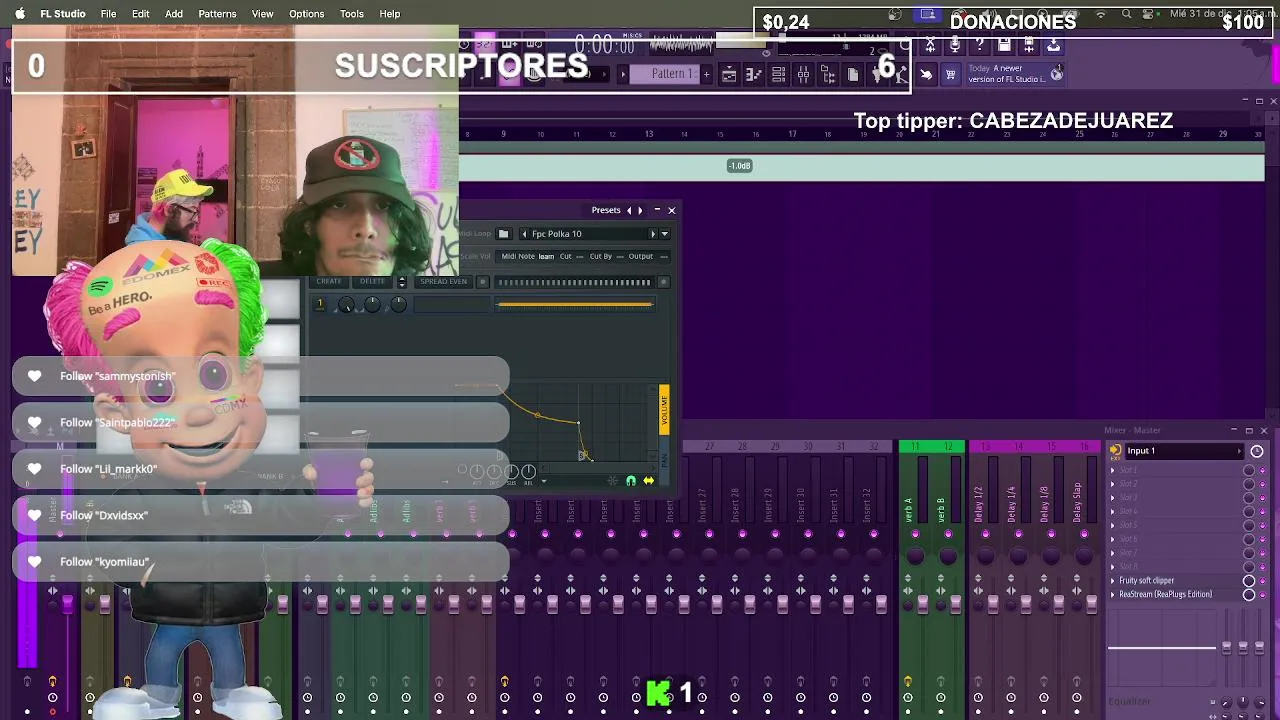Viewport: 1280px width, 720px height.
Task: Mute the Delay Slap mixer track
Action: [x=1084, y=534]
